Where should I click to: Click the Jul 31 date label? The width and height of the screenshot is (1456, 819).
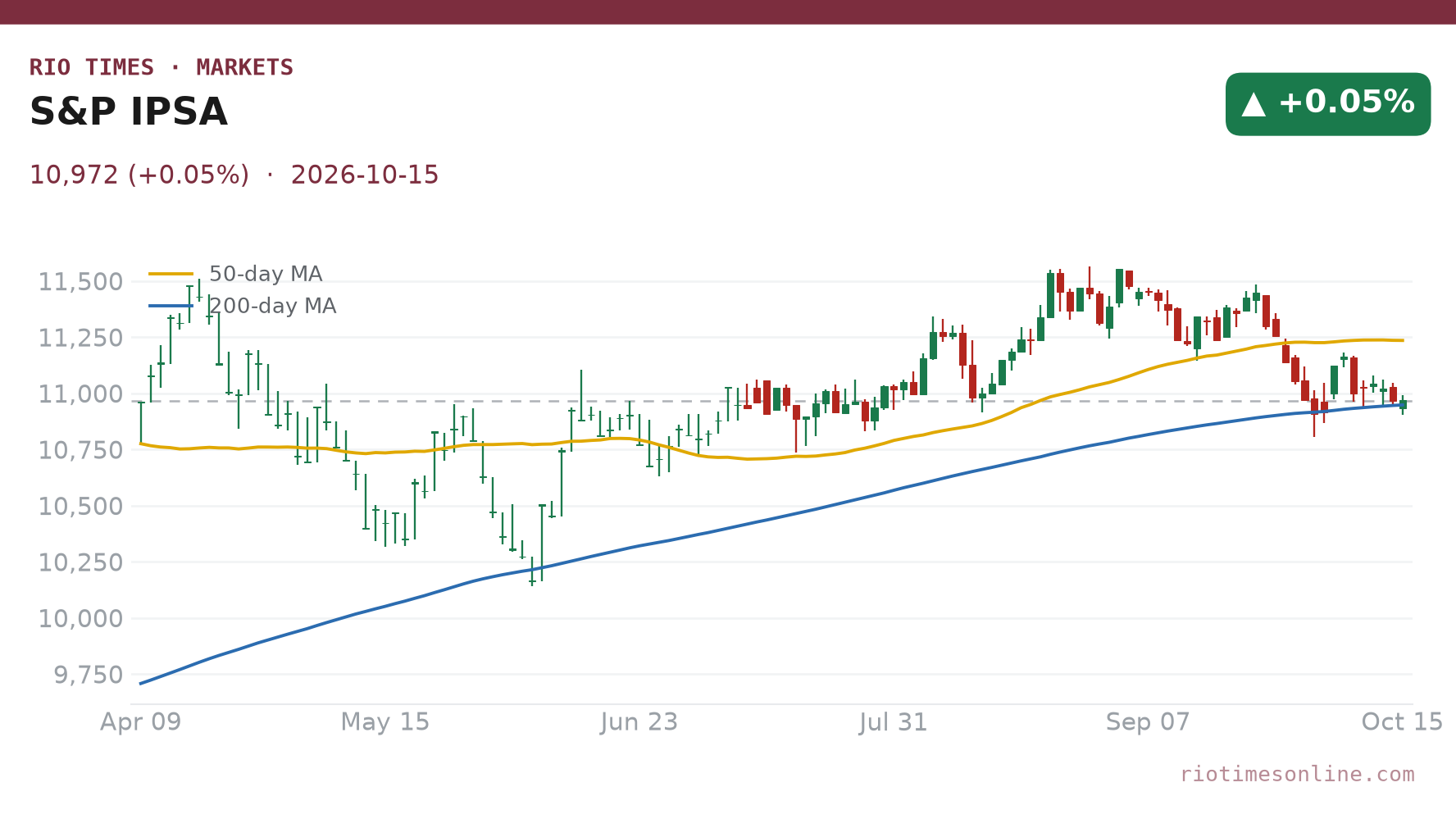[894, 722]
